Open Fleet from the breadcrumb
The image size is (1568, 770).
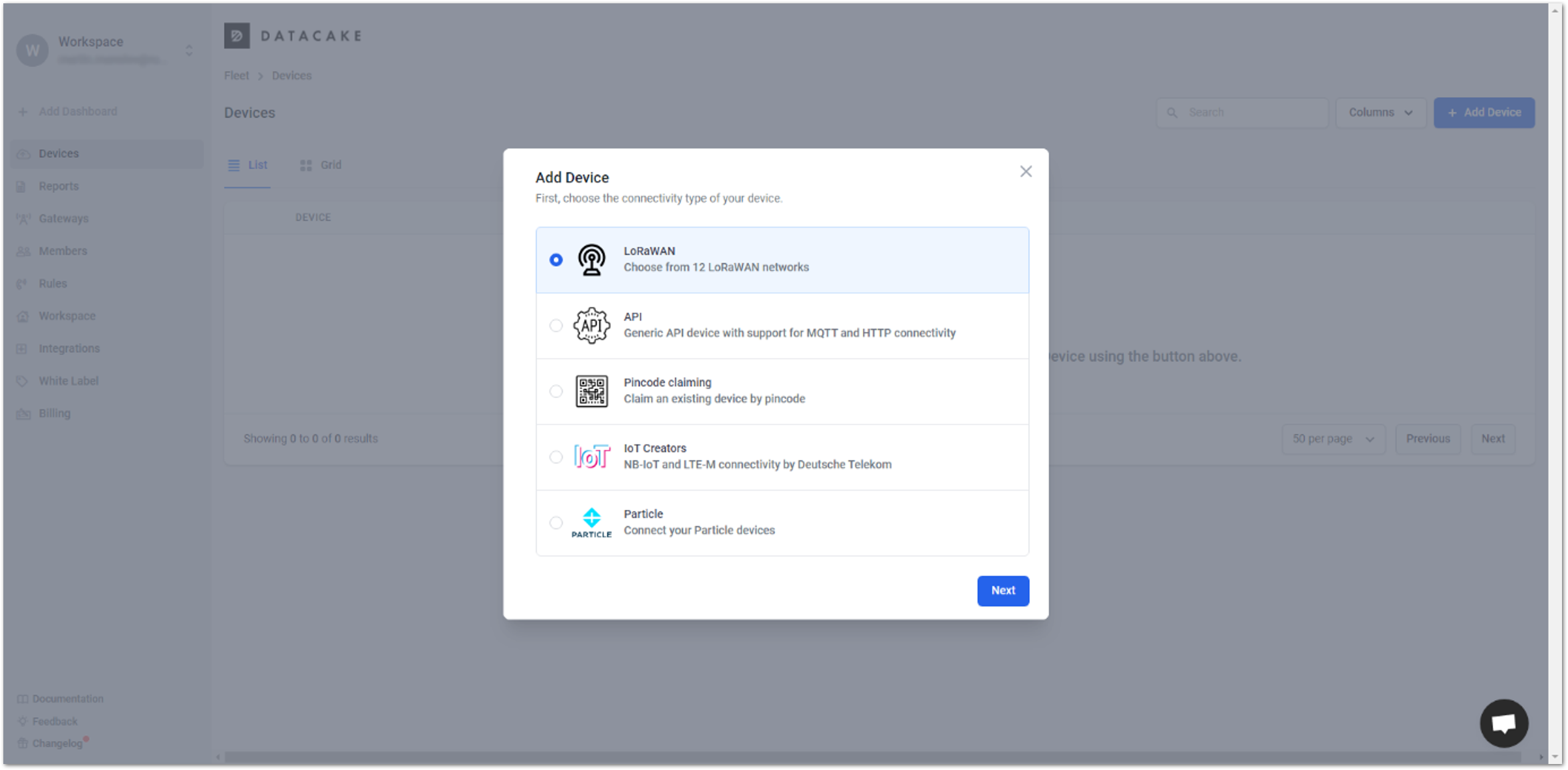click(x=236, y=75)
